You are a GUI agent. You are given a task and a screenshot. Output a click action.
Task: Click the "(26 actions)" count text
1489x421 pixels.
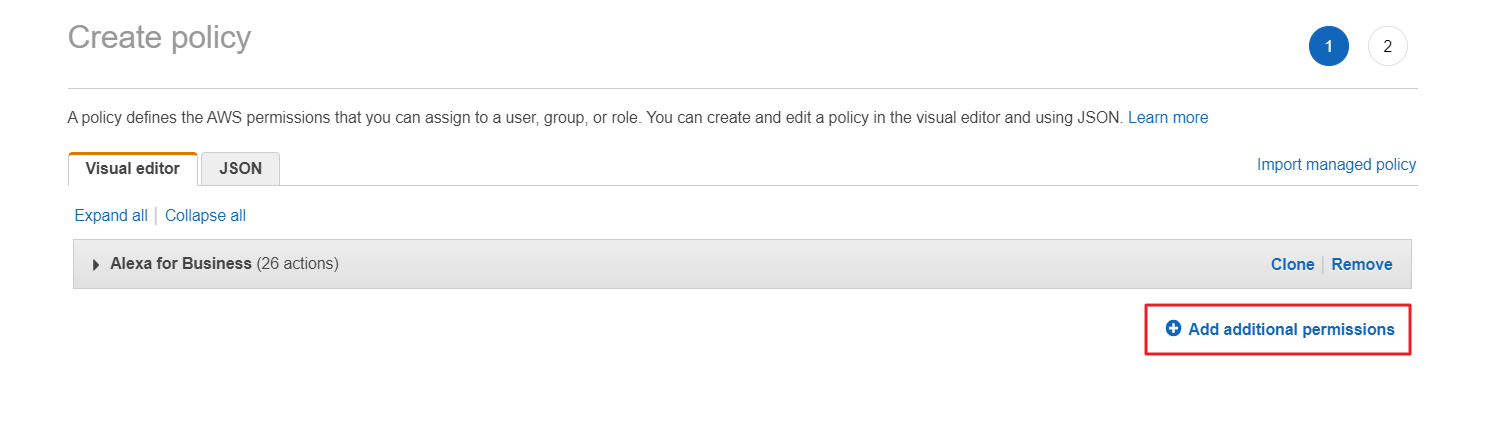pyautogui.click(x=297, y=264)
